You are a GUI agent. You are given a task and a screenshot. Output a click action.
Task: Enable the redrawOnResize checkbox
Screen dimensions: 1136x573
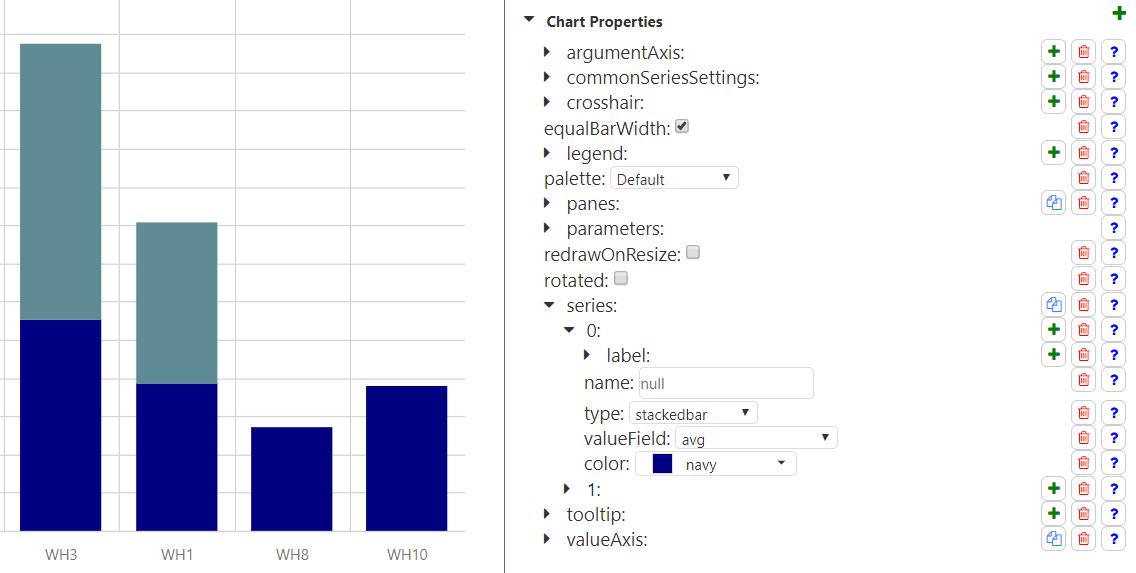693,253
